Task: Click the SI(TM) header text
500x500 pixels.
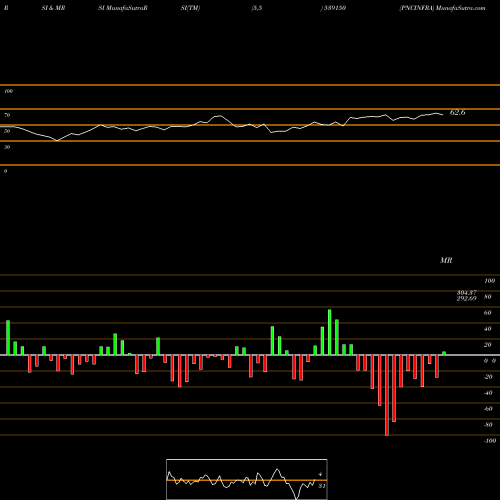Action: [x=190, y=8]
